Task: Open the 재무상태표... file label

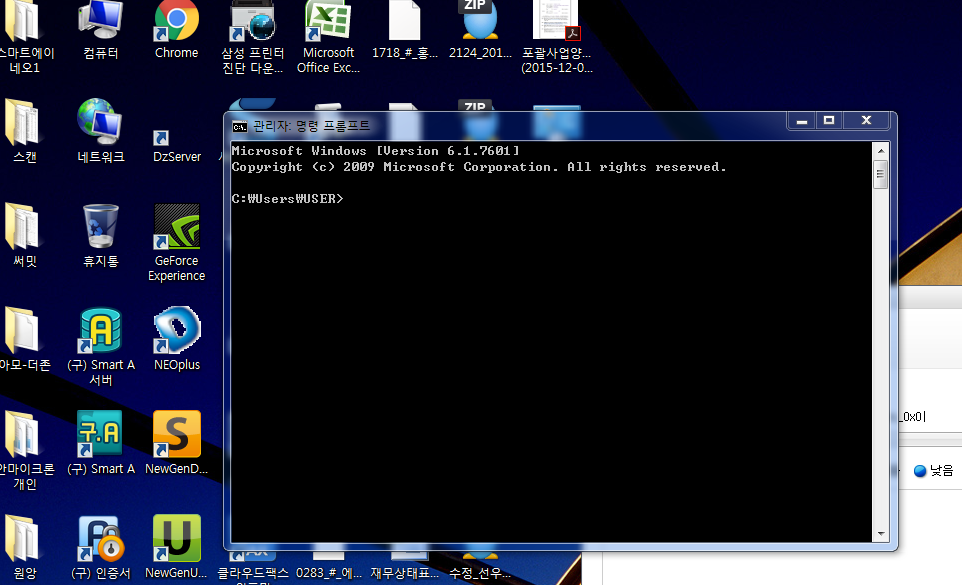Action: click(404, 573)
